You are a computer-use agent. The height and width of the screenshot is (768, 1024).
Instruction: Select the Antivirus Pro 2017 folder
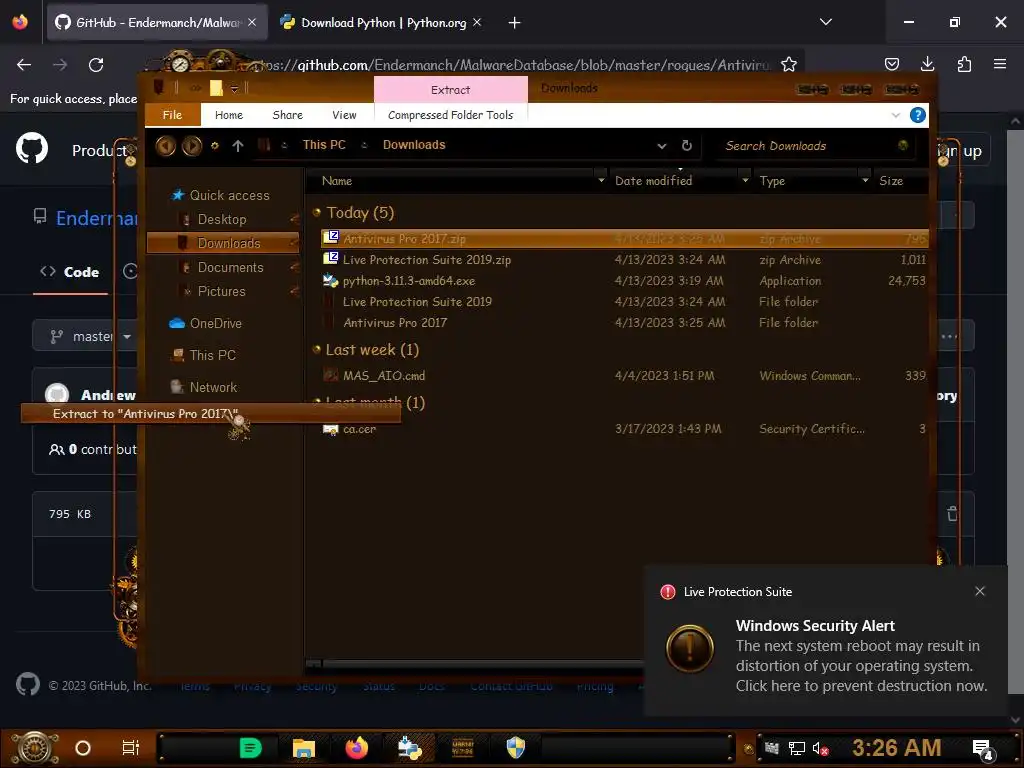(x=624, y=323)
